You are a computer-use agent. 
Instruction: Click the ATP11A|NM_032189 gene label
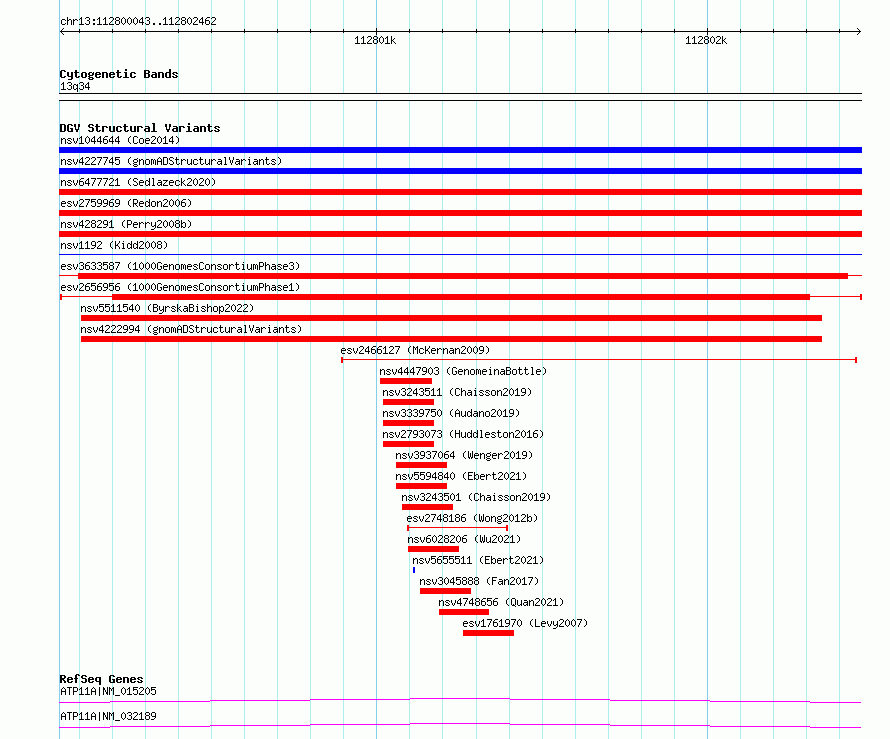pos(108,716)
